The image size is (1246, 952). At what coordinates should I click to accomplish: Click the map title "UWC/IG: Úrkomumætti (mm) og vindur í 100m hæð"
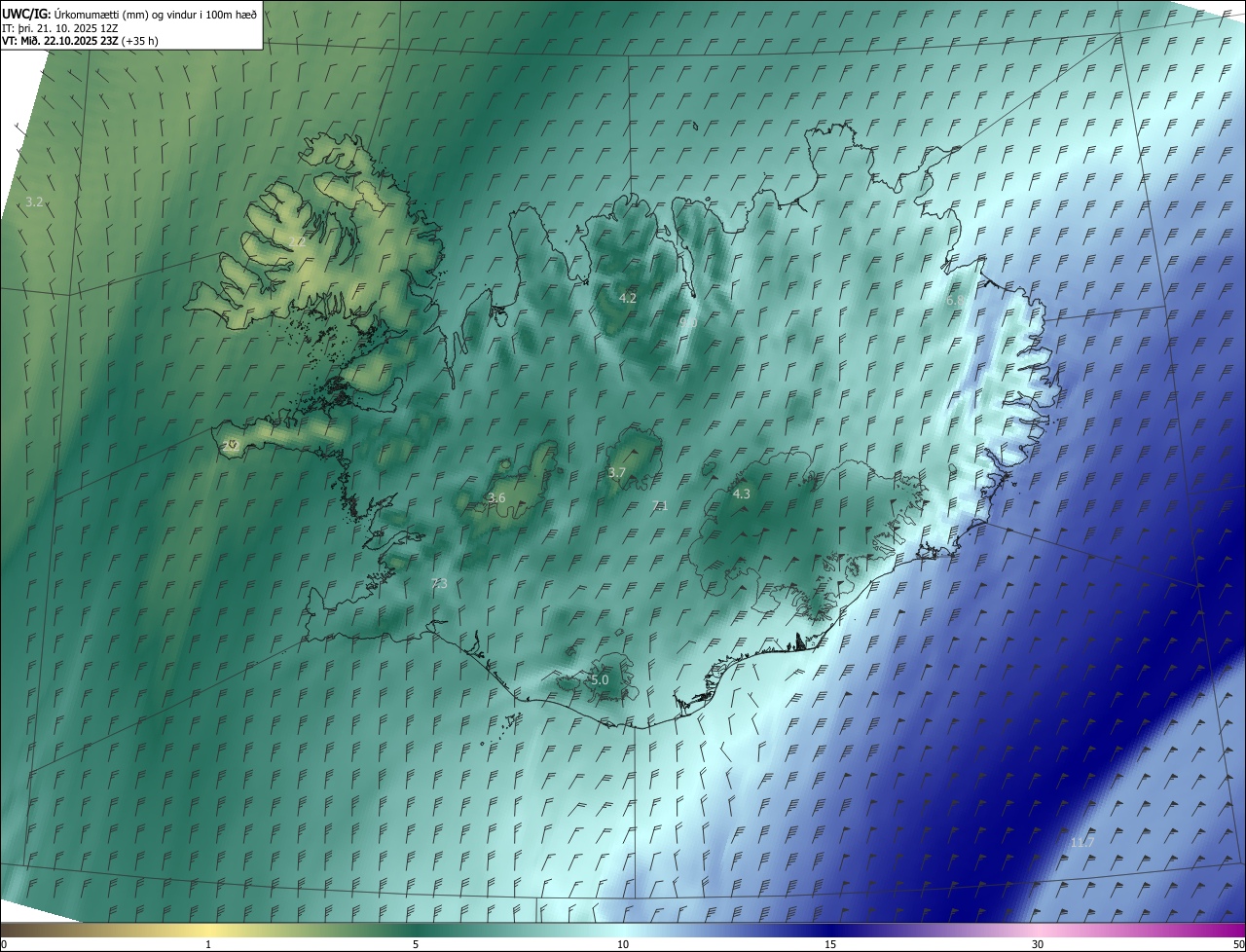click(x=129, y=14)
